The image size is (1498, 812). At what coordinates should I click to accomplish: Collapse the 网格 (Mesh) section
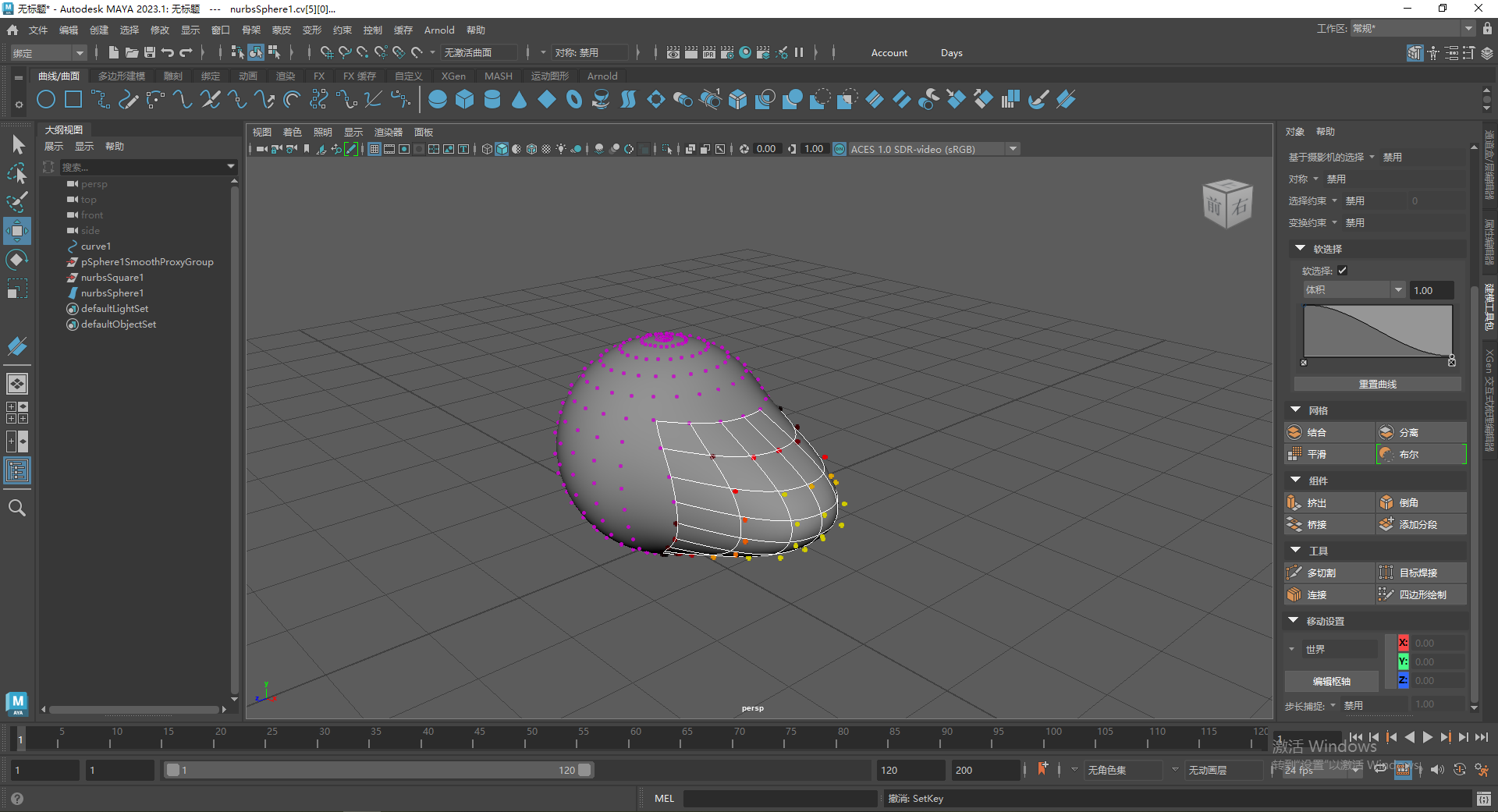pos(1297,410)
